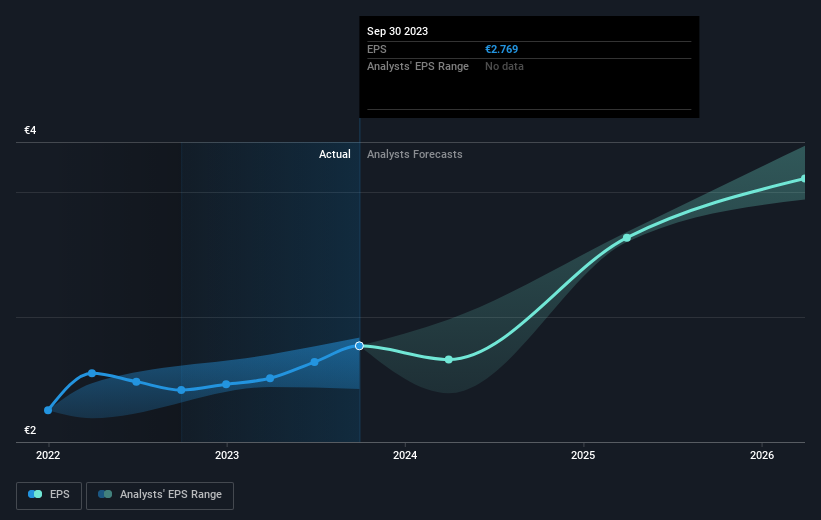
Task: Click the Analysts' EPS Range legend color icon
Action: pos(105,494)
